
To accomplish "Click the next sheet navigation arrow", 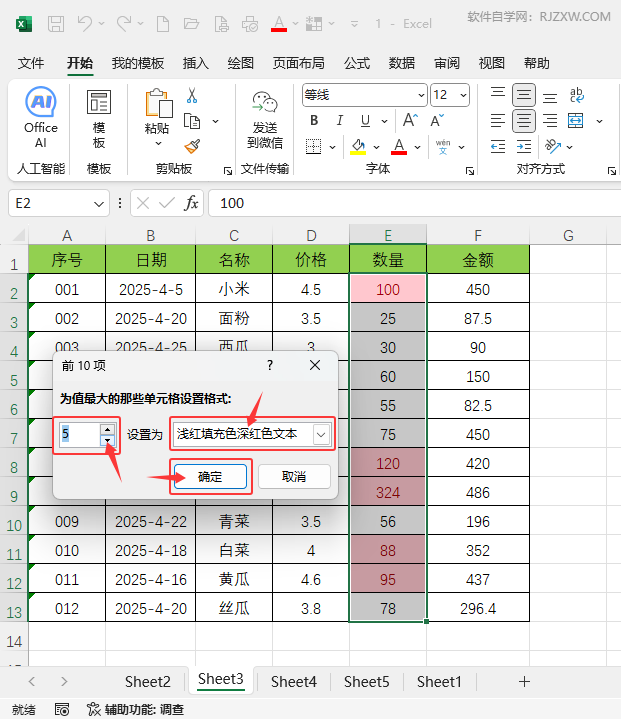I will [x=64, y=681].
